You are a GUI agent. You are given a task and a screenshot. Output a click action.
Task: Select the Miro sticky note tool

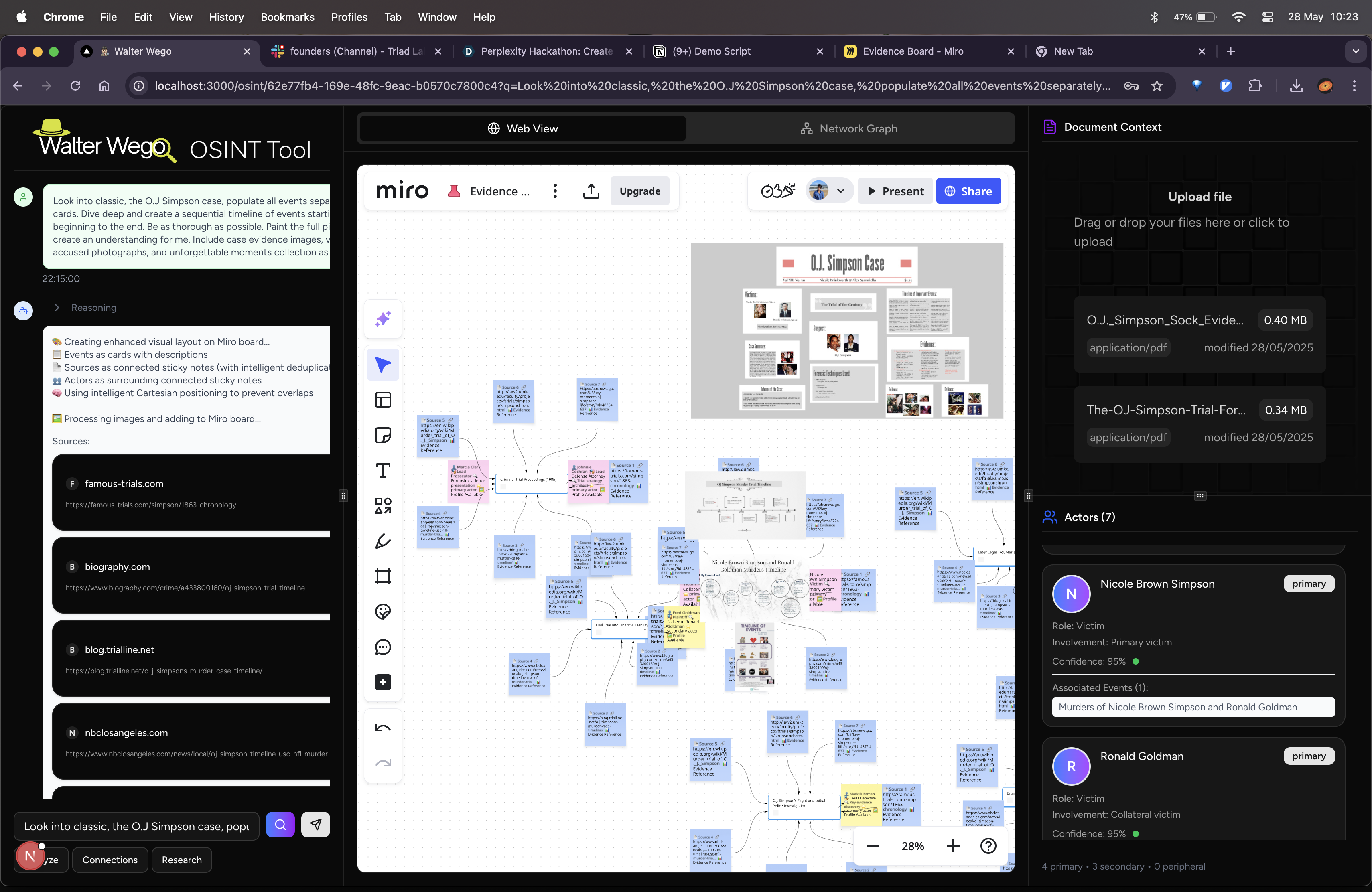click(x=383, y=435)
